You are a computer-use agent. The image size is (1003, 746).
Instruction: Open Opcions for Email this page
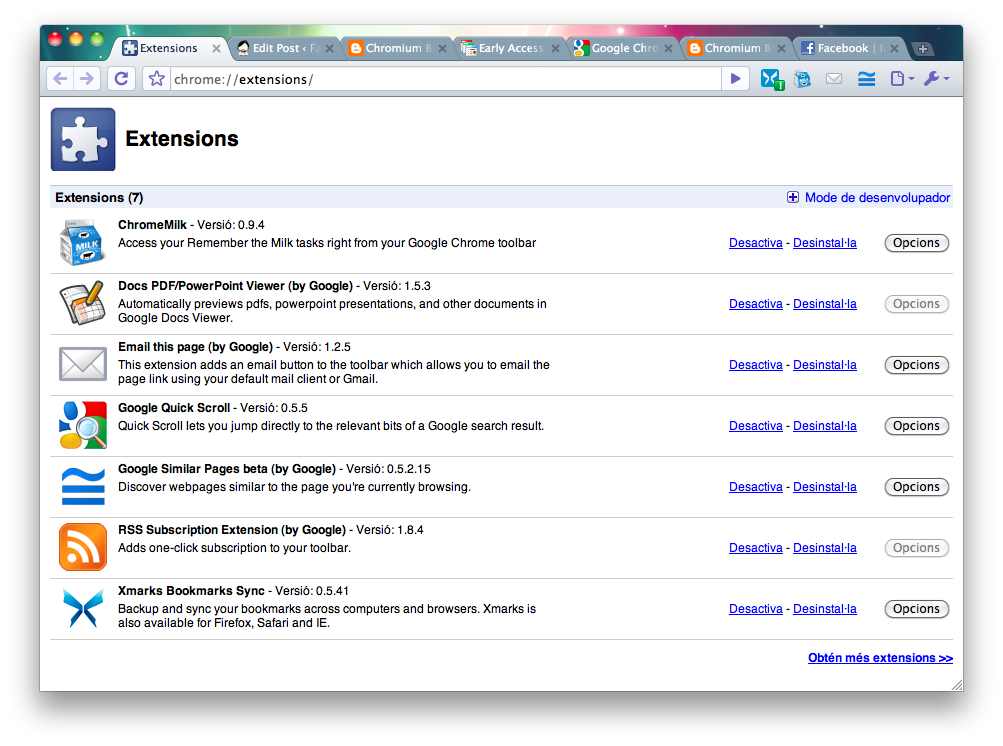[916, 365]
